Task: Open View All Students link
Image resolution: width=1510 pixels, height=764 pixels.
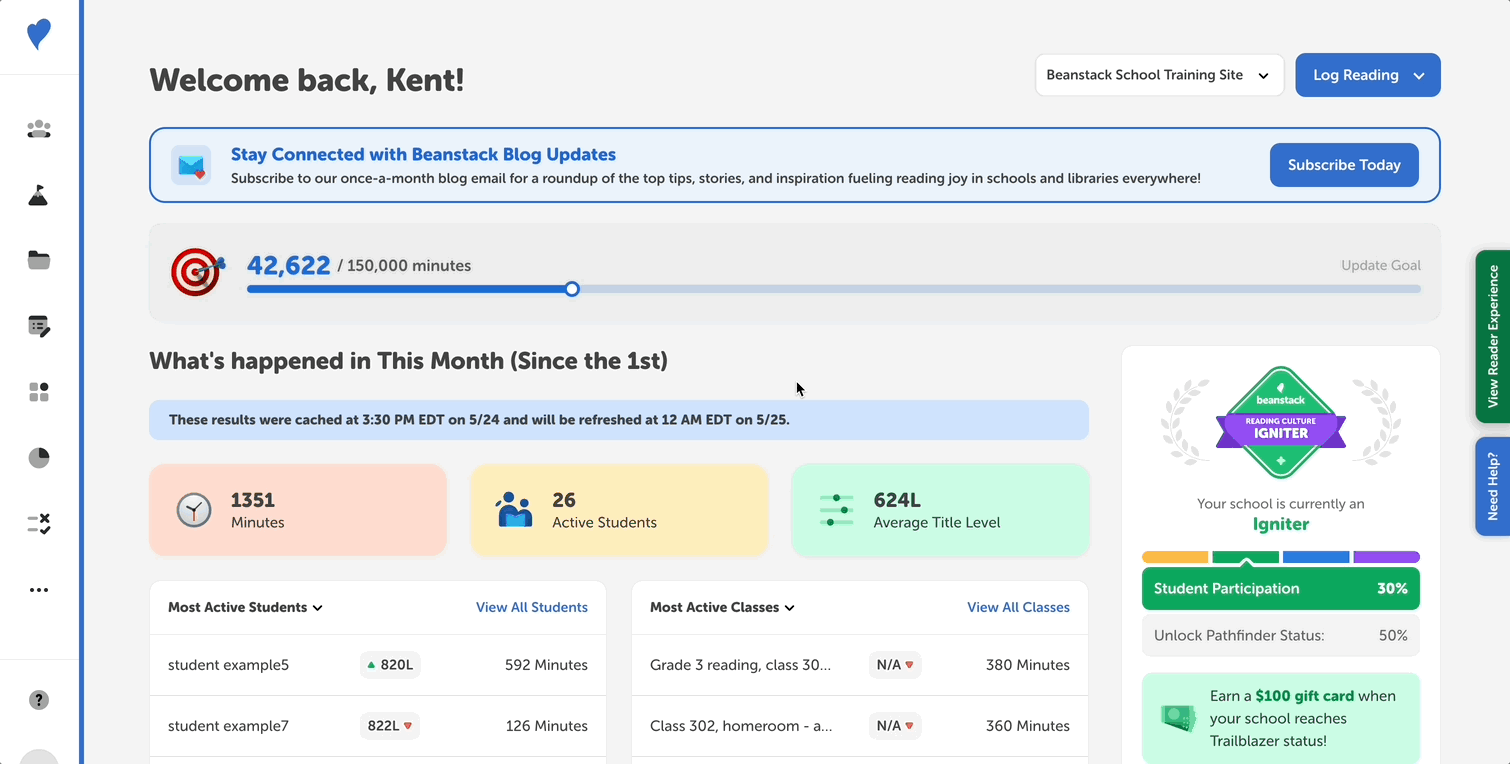Action: click(x=532, y=607)
